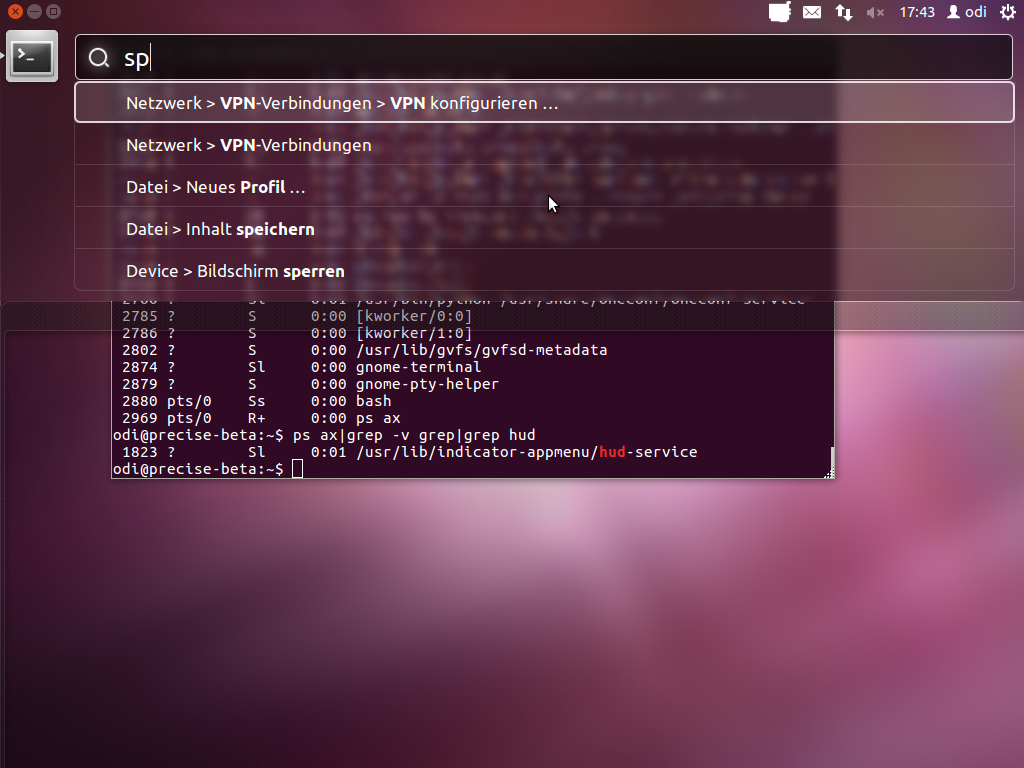Viewport: 1024px width, 768px height.
Task: Click the 'ps ax|grep -v grep|grep hud' command
Action: click(414, 435)
